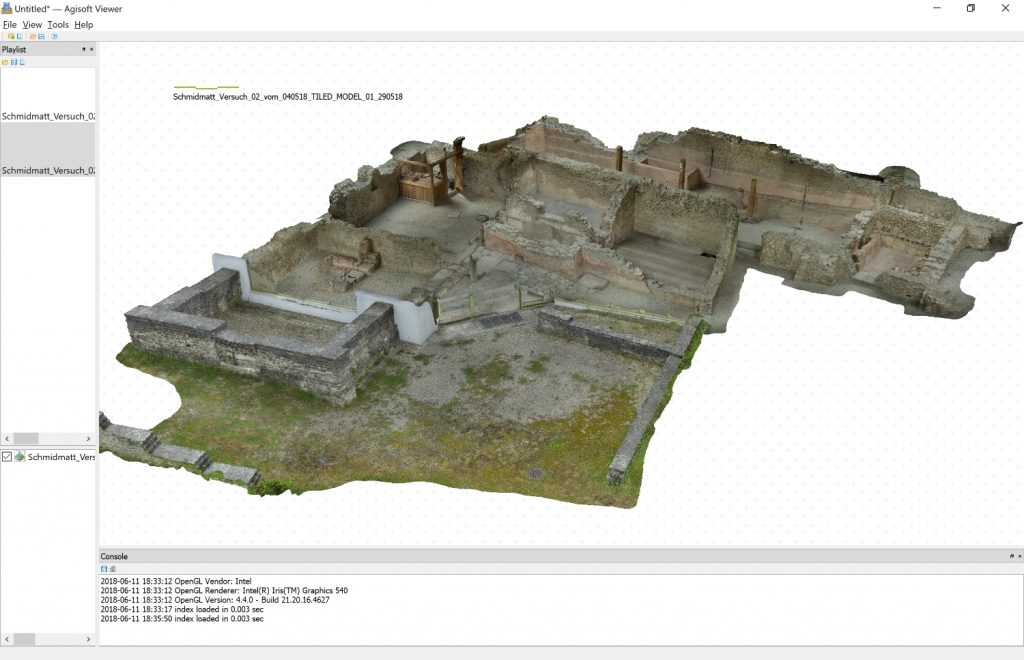Click the blue save icon in main toolbar
1024x660 pixels.
point(41,36)
